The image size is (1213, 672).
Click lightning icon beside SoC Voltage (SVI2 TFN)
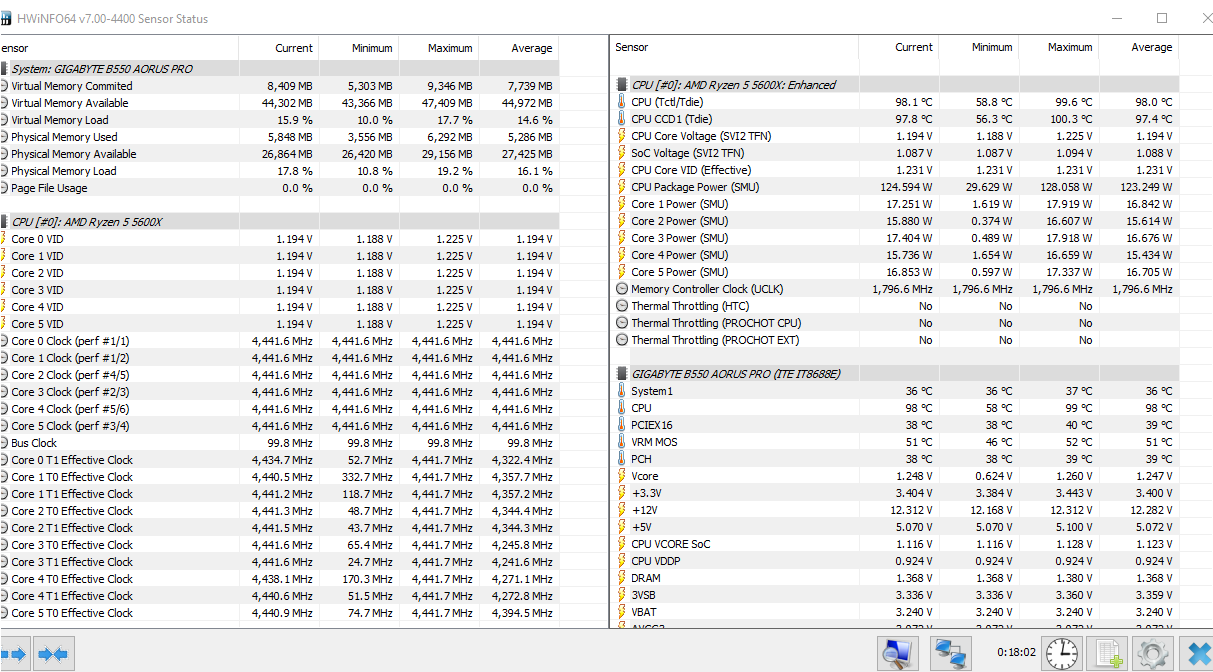tap(622, 153)
